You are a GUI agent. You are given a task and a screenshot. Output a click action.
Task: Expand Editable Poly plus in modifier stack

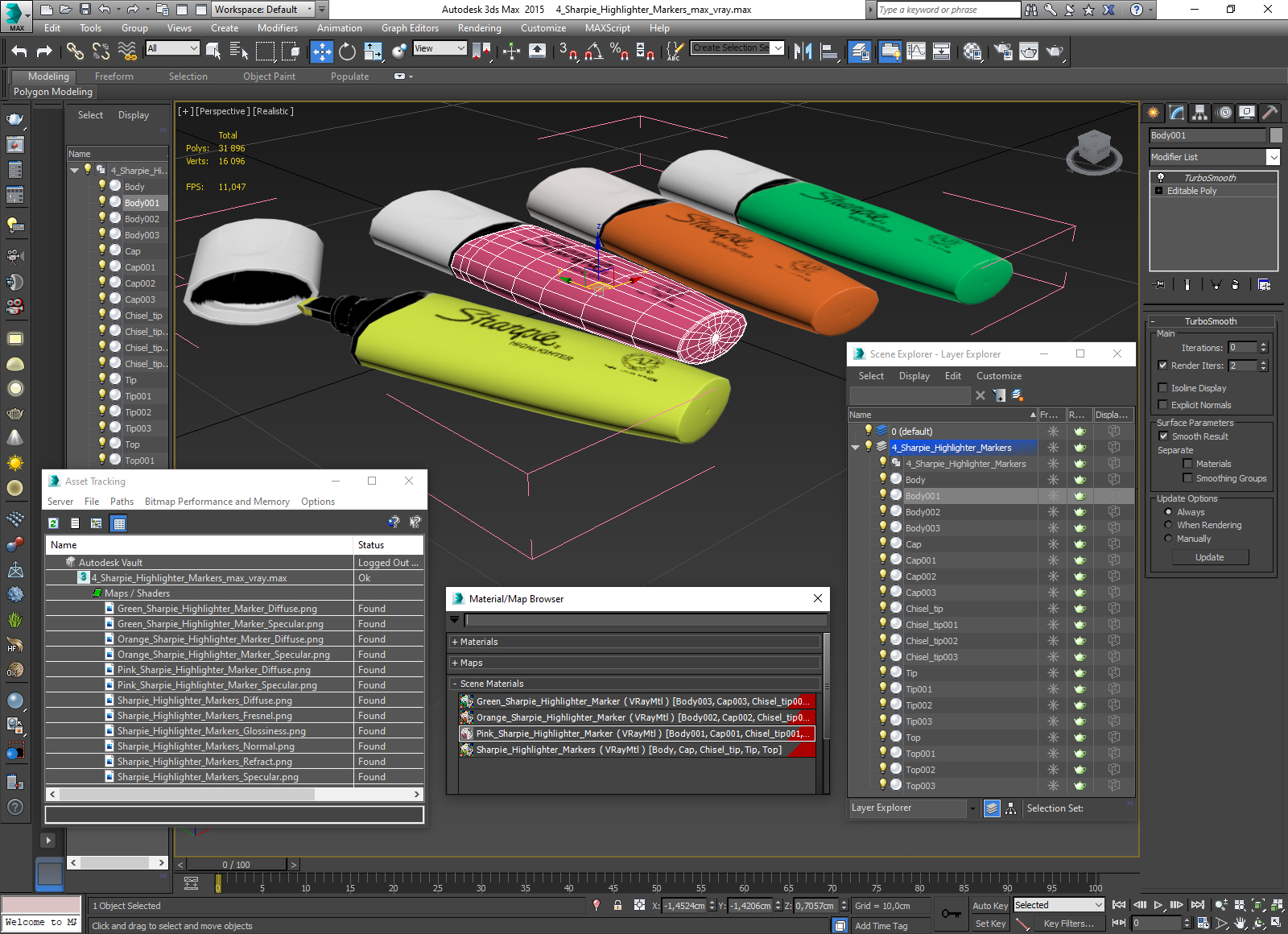coord(1159,191)
